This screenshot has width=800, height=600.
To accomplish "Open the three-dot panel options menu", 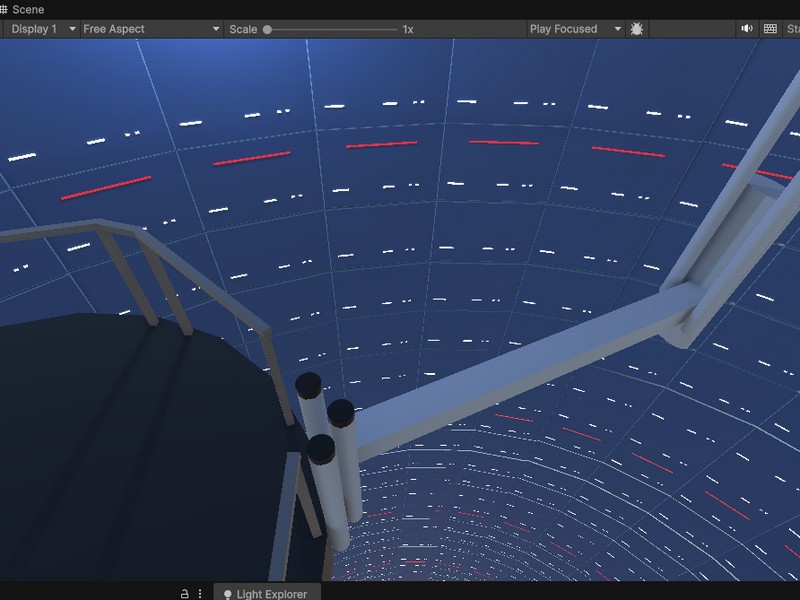I will pos(200,593).
